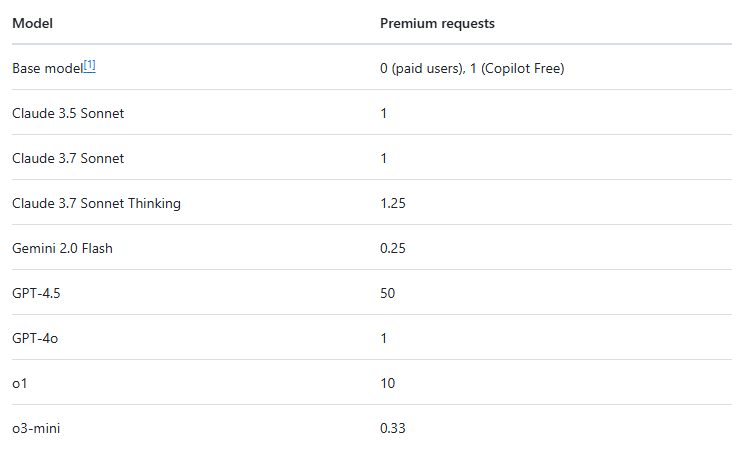Click the 0.25 premium requests value

393,249
